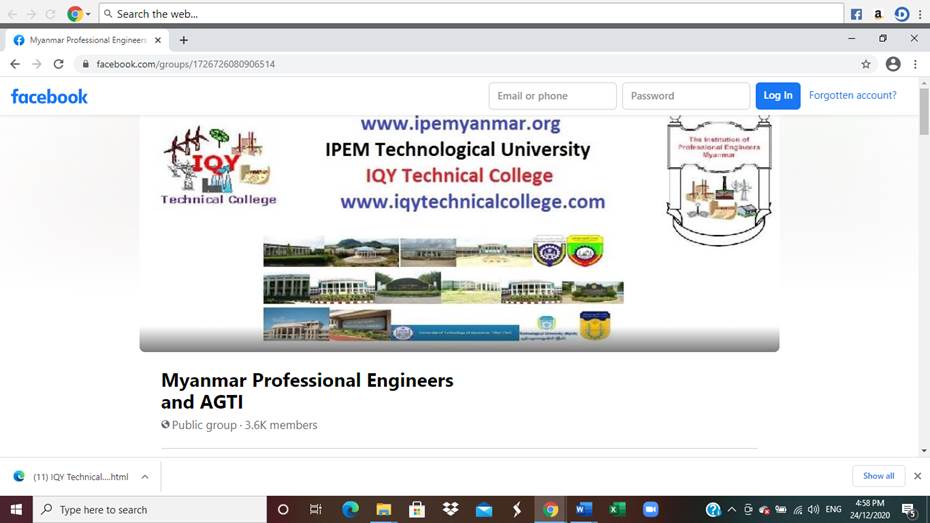Close the Myanmar Professional Engineers tab
This screenshot has height=523, width=930.
click(x=158, y=40)
